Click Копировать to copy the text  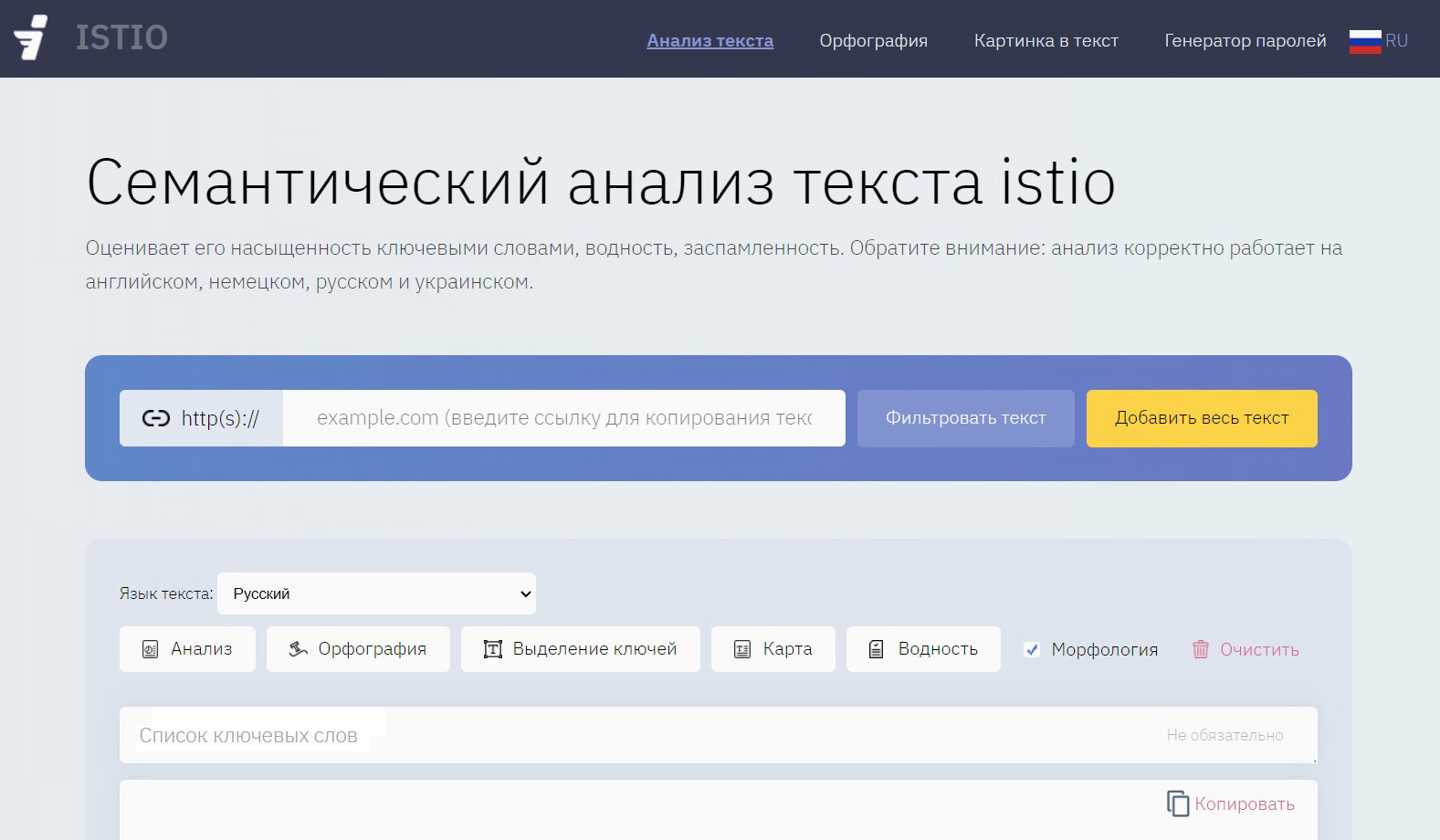[1245, 803]
